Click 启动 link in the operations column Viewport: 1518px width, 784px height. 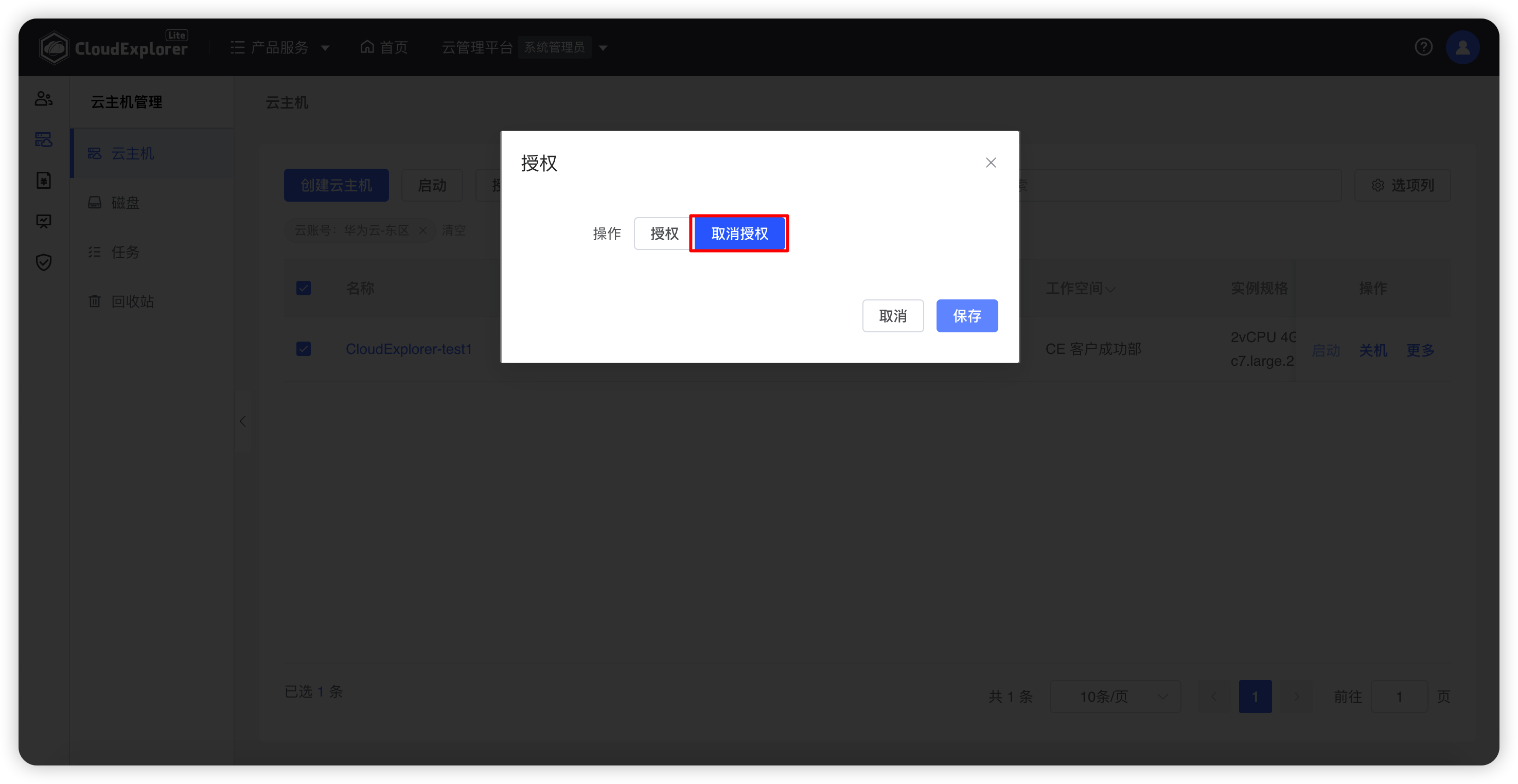(1326, 350)
